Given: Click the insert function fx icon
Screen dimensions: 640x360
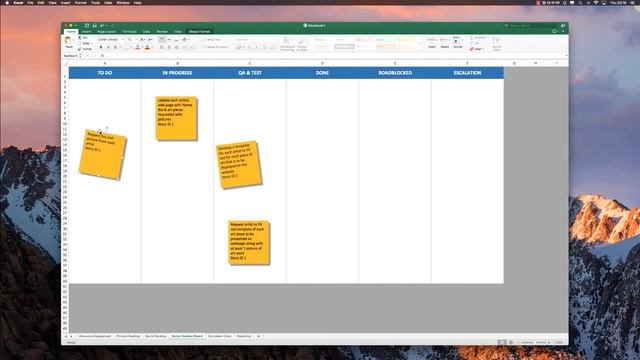Looking at the screenshot, I should point(102,56).
